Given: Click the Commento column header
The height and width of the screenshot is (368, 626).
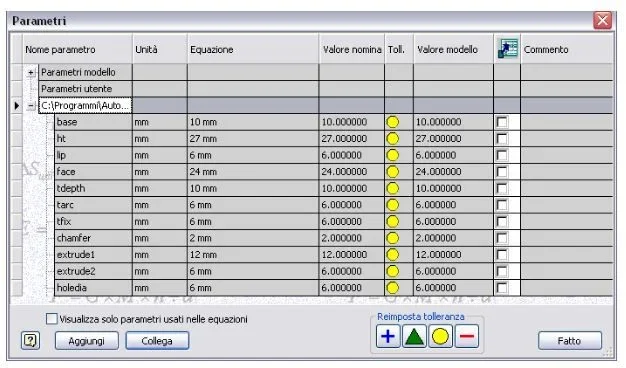Looking at the screenshot, I should [567, 49].
